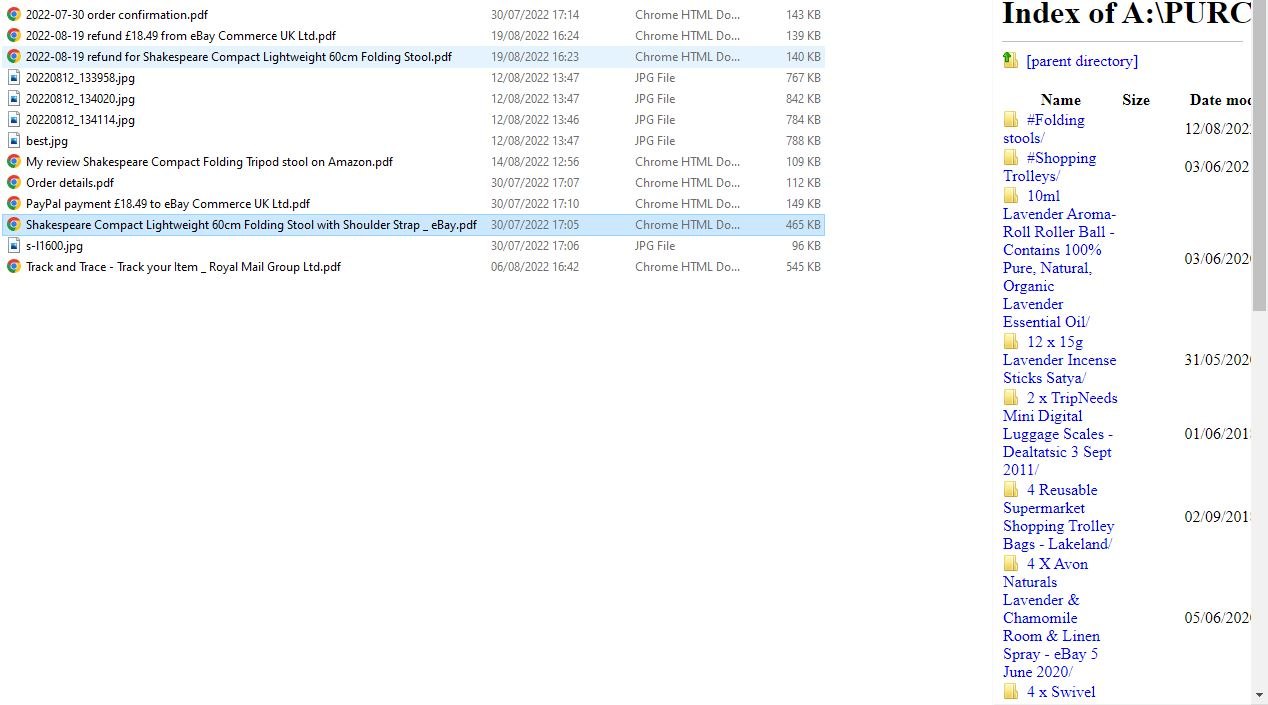Image resolution: width=1268 pixels, height=705 pixels.
Task: Click the down arrow on the right scrollbar
Action: [x=1260, y=692]
